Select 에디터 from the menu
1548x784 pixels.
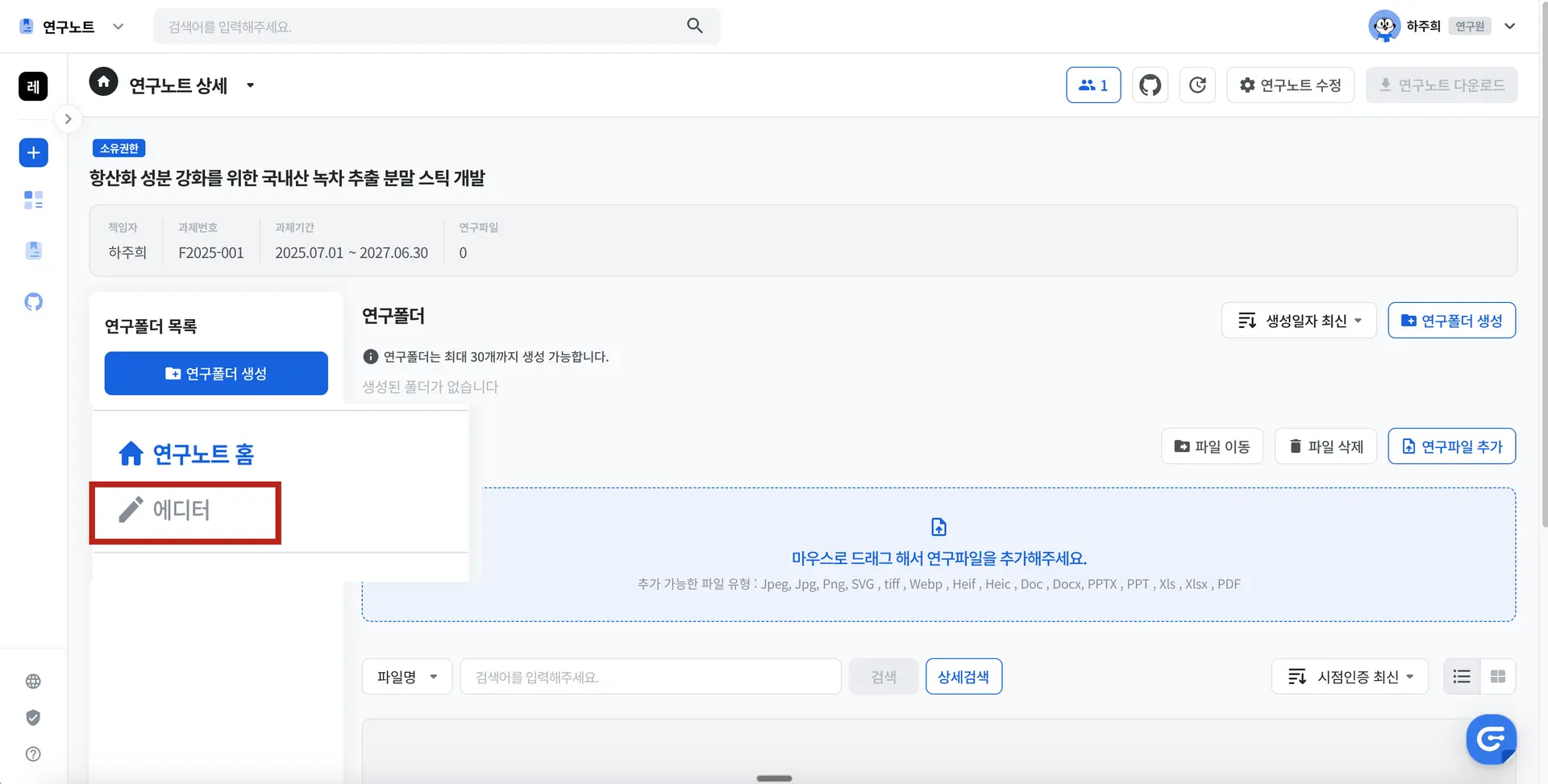[x=184, y=511]
